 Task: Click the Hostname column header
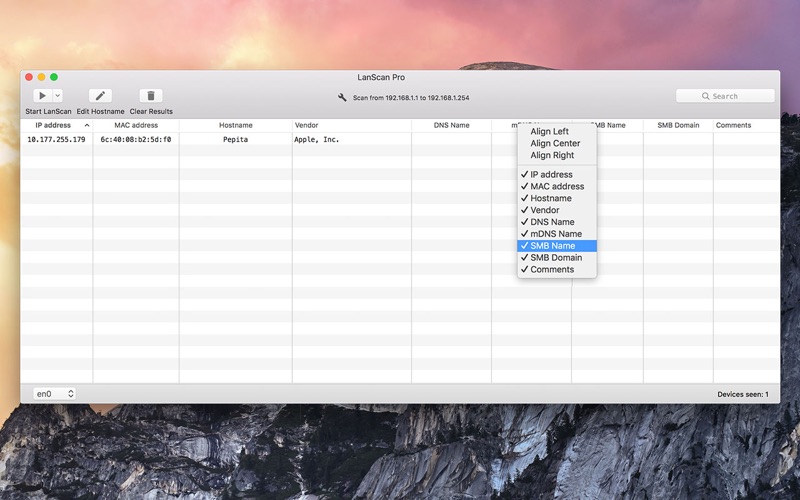tap(235, 126)
